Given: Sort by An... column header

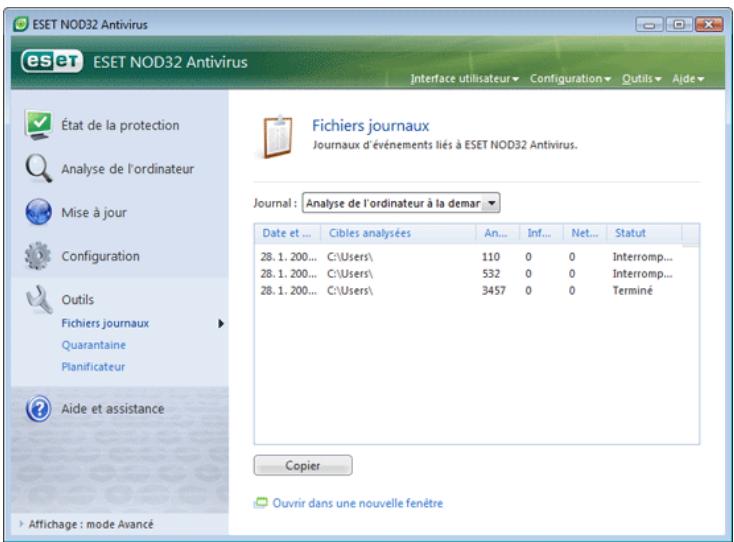Looking at the screenshot, I should click(498, 233).
